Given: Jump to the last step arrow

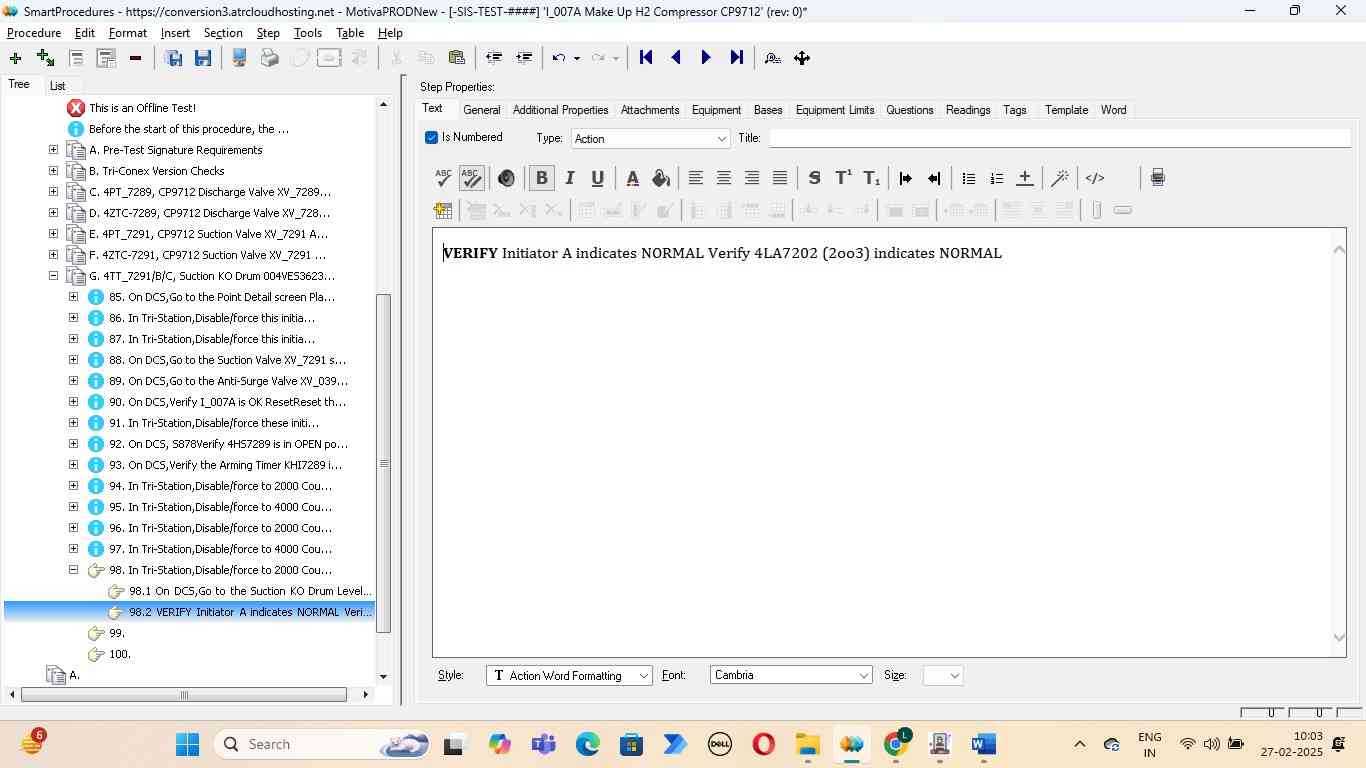Looking at the screenshot, I should click(737, 58).
